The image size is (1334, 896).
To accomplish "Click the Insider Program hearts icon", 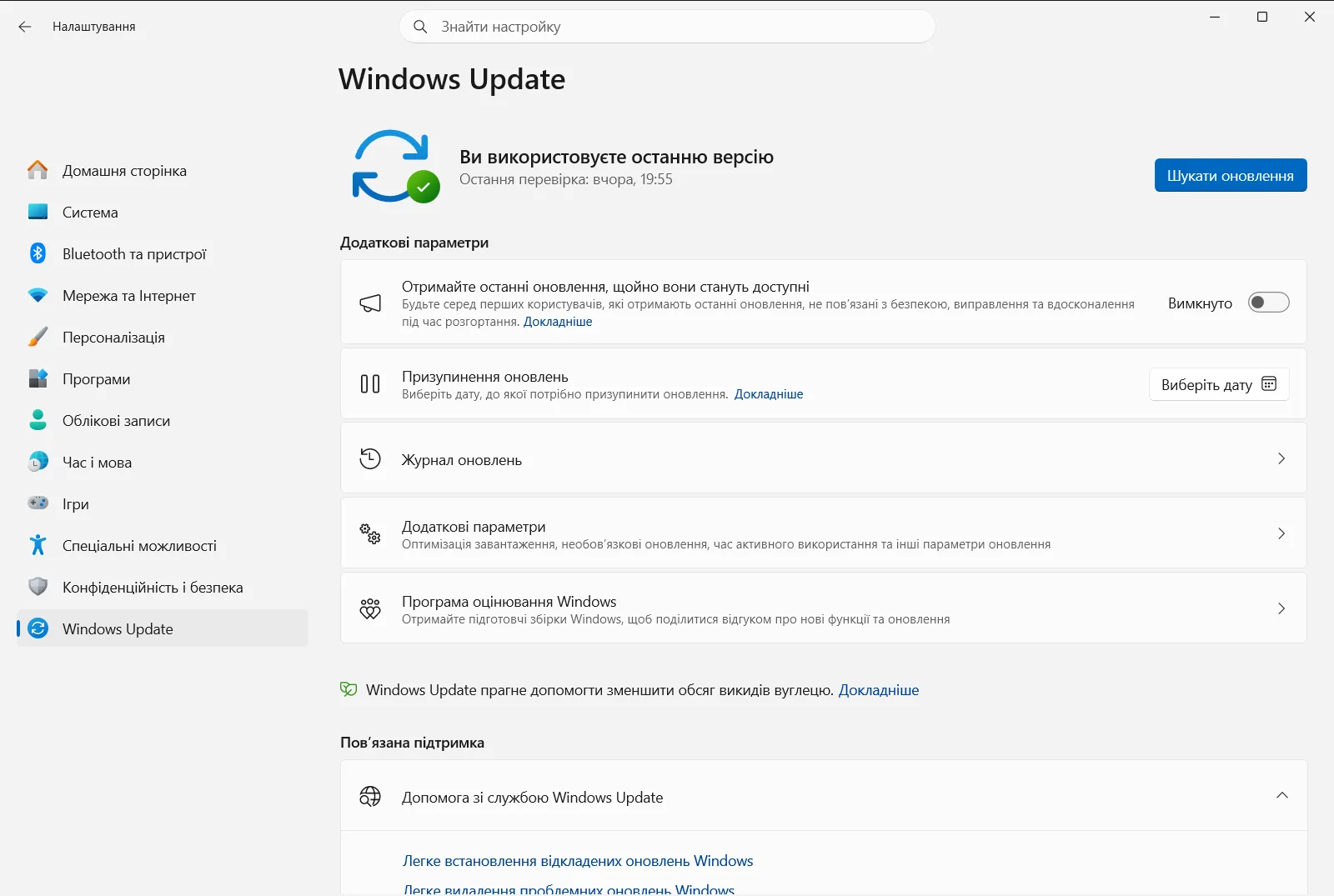I will tap(370, 608).
